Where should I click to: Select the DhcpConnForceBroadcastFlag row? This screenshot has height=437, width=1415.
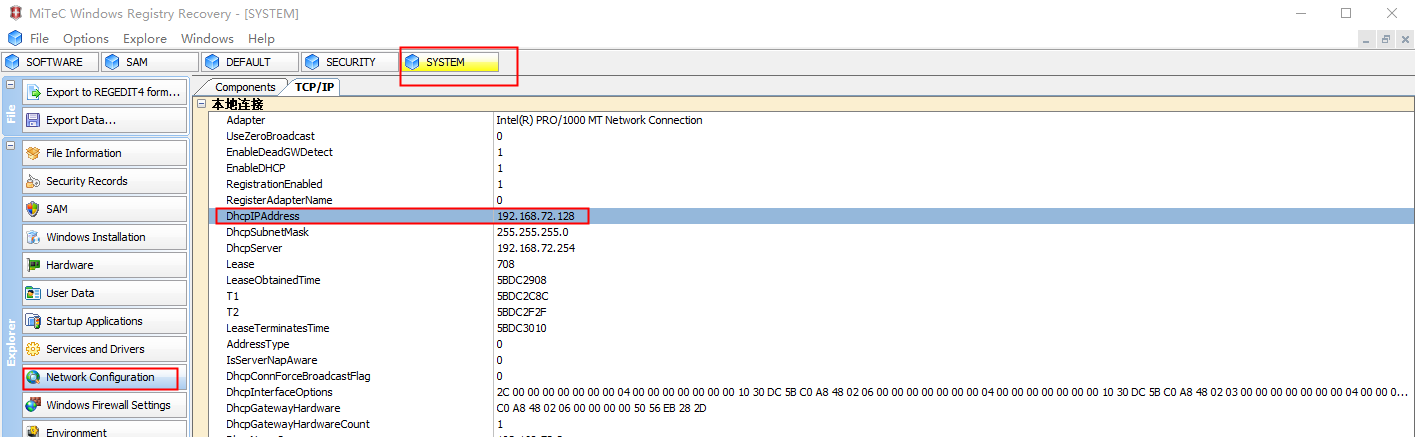pyautogui.click(x=811, y=376)
